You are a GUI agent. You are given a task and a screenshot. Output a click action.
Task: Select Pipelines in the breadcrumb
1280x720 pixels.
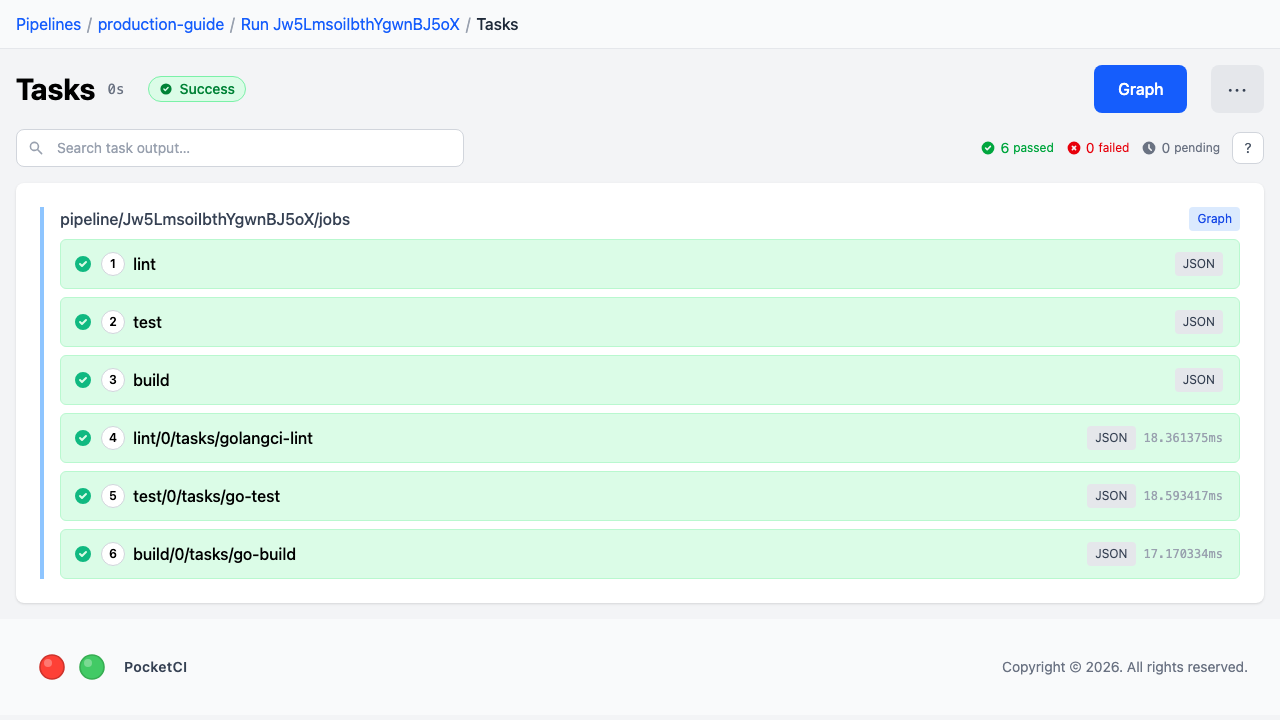point(49,24)
